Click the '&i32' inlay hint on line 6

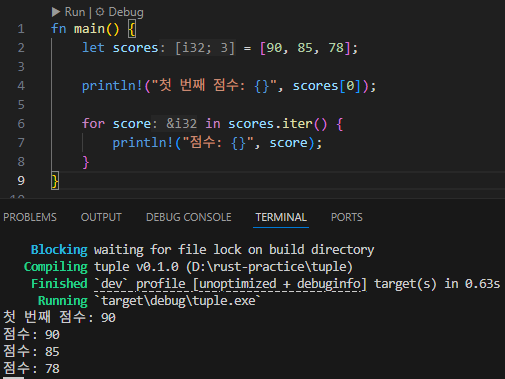click(x=182, y=124)
